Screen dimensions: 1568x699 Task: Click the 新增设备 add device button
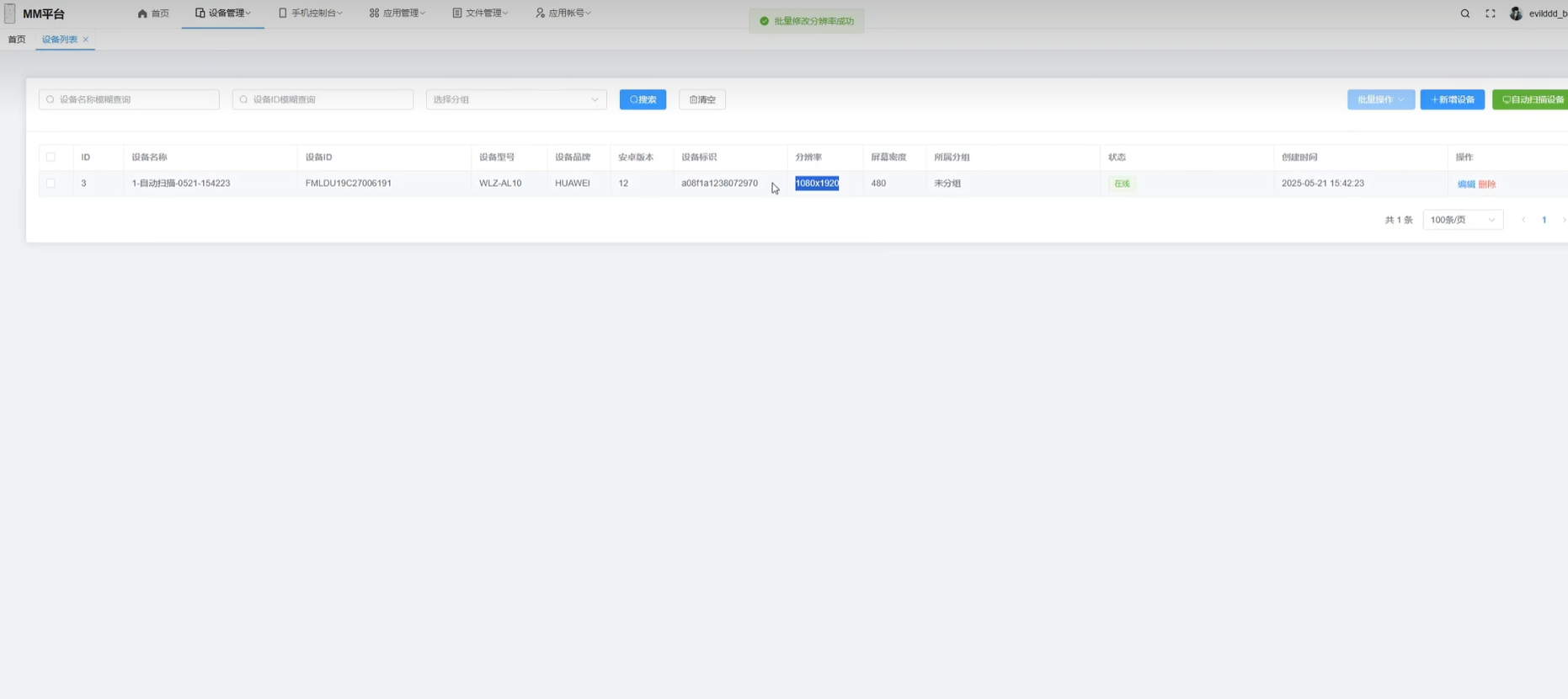[x=1452, y=99]
